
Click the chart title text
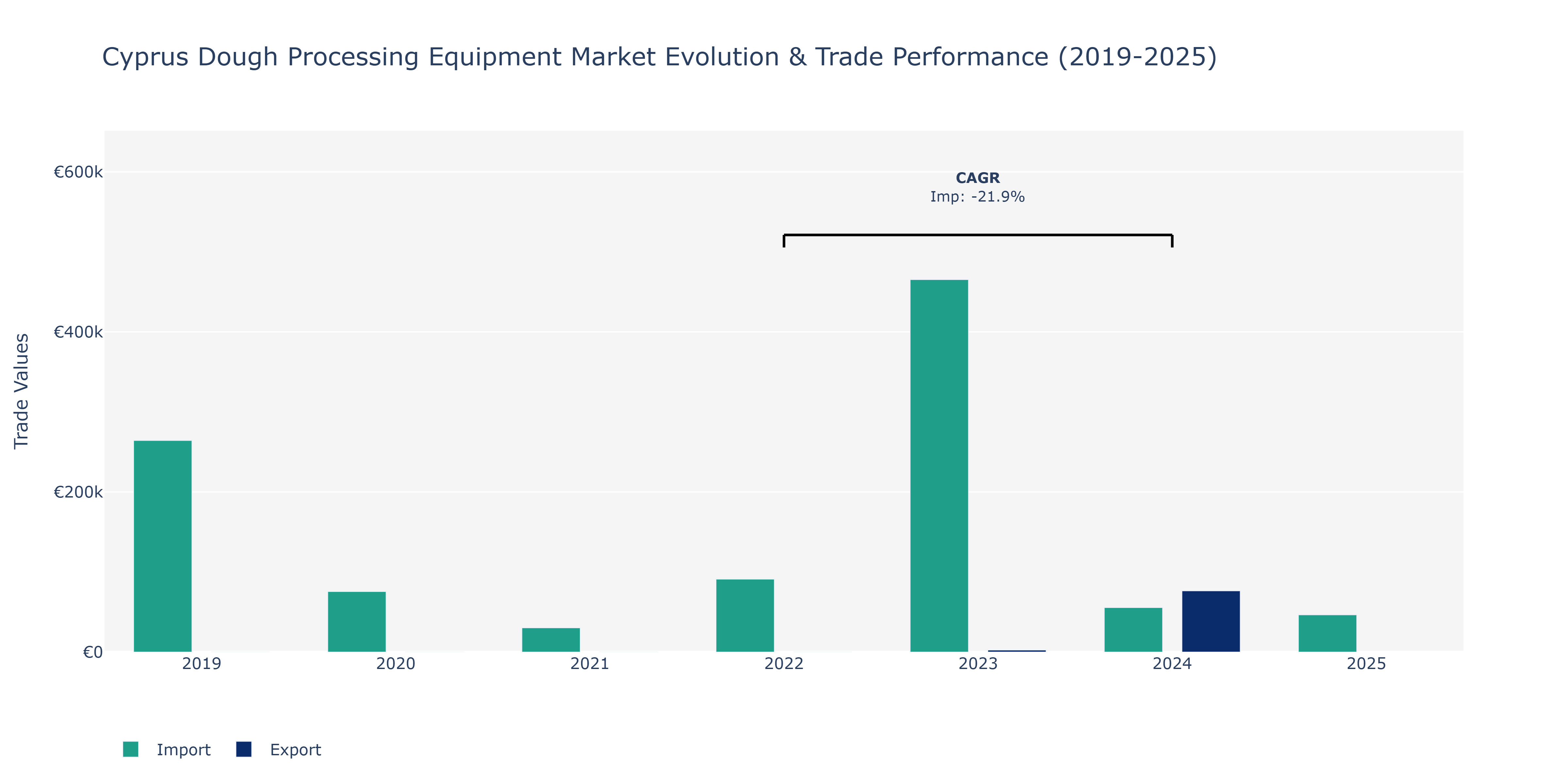pyautogui.click(x=659, y=57)
